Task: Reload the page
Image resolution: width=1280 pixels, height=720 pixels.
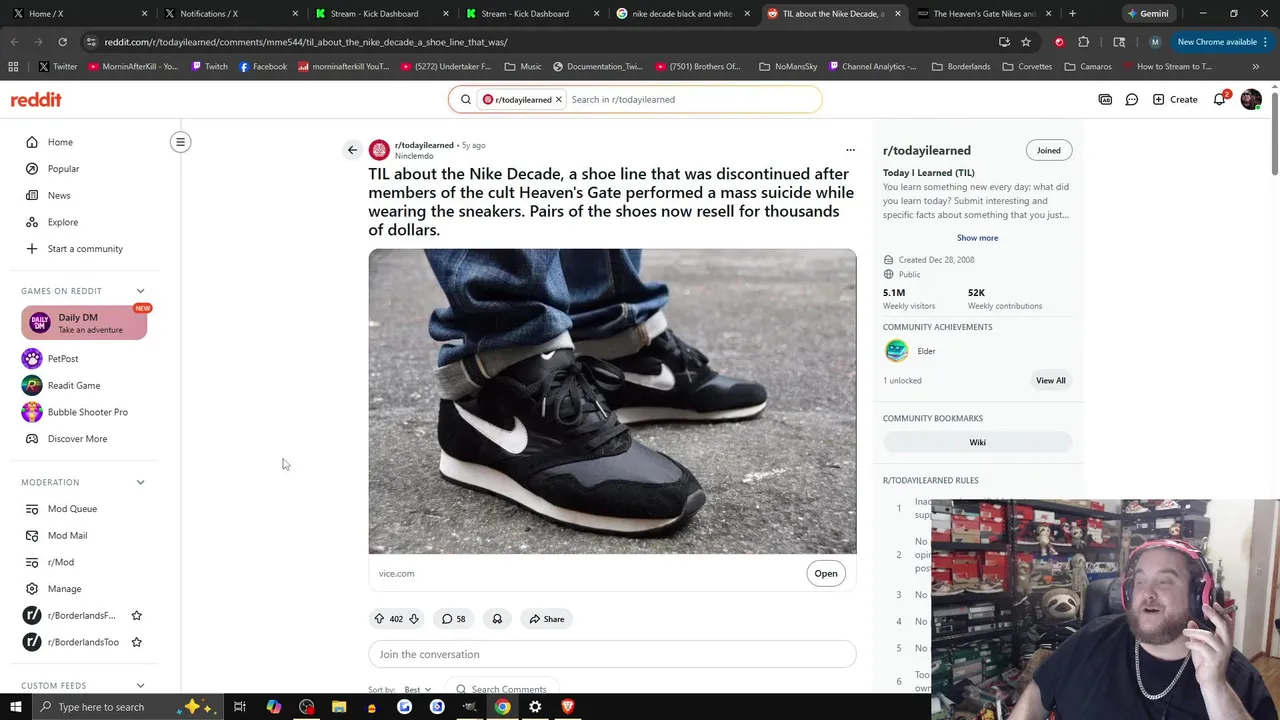Action: [62, 42]
